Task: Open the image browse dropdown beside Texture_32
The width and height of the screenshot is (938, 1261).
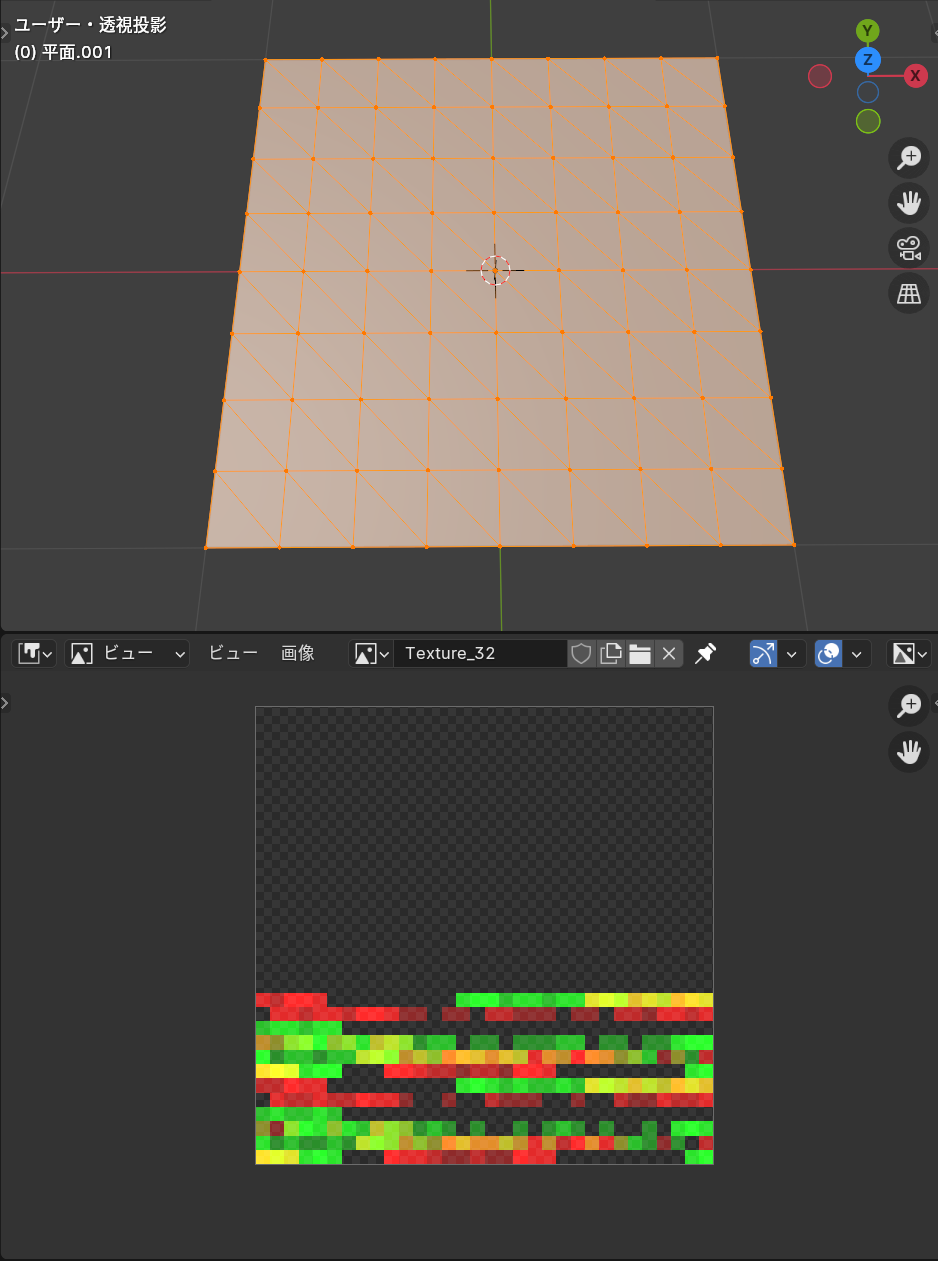Action: coord(371,653)
